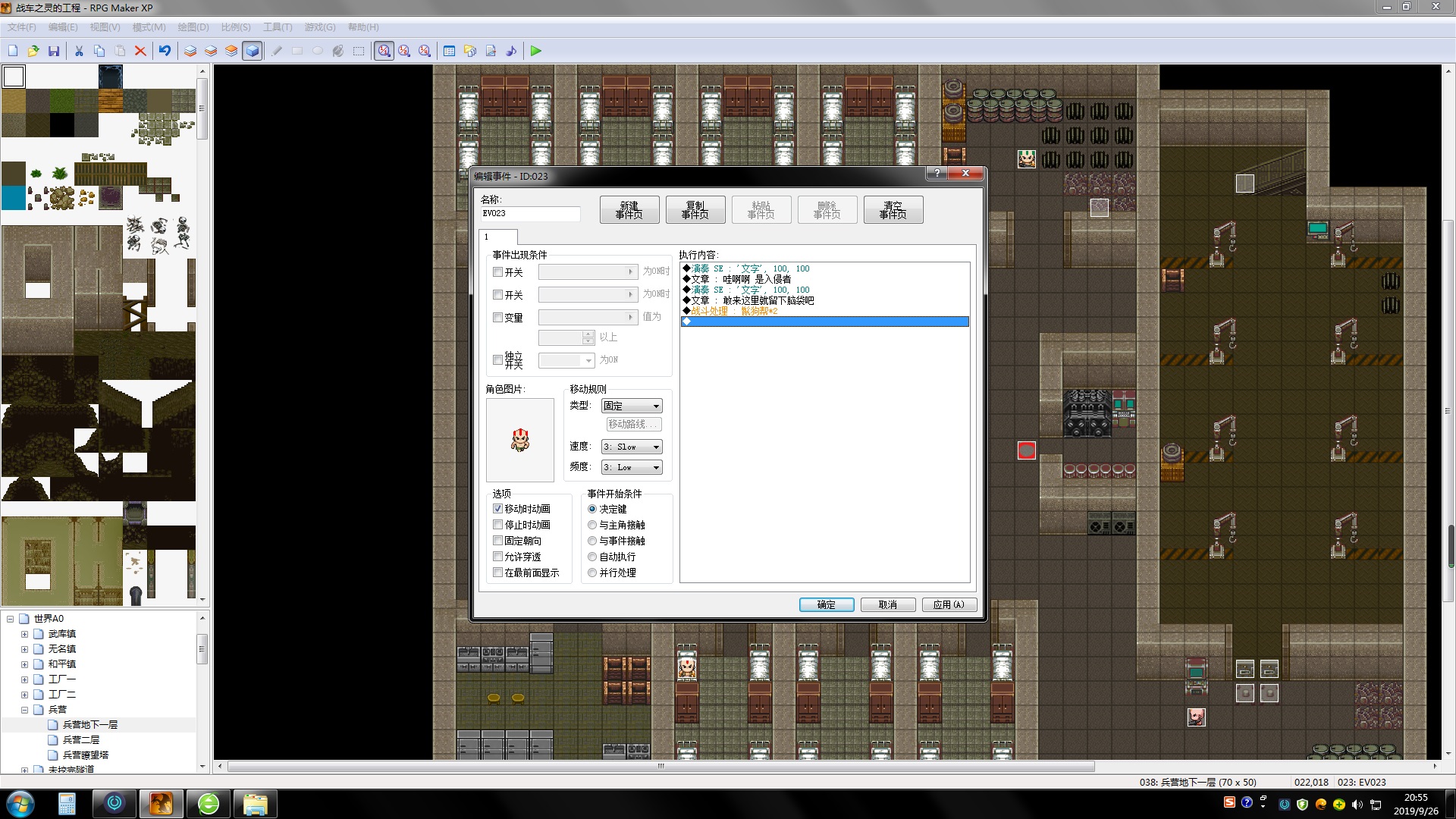The height and width of the screenshot is (819, 1456).
Task: Open the 类型 movement type dropdown
Action: point(632,406)
